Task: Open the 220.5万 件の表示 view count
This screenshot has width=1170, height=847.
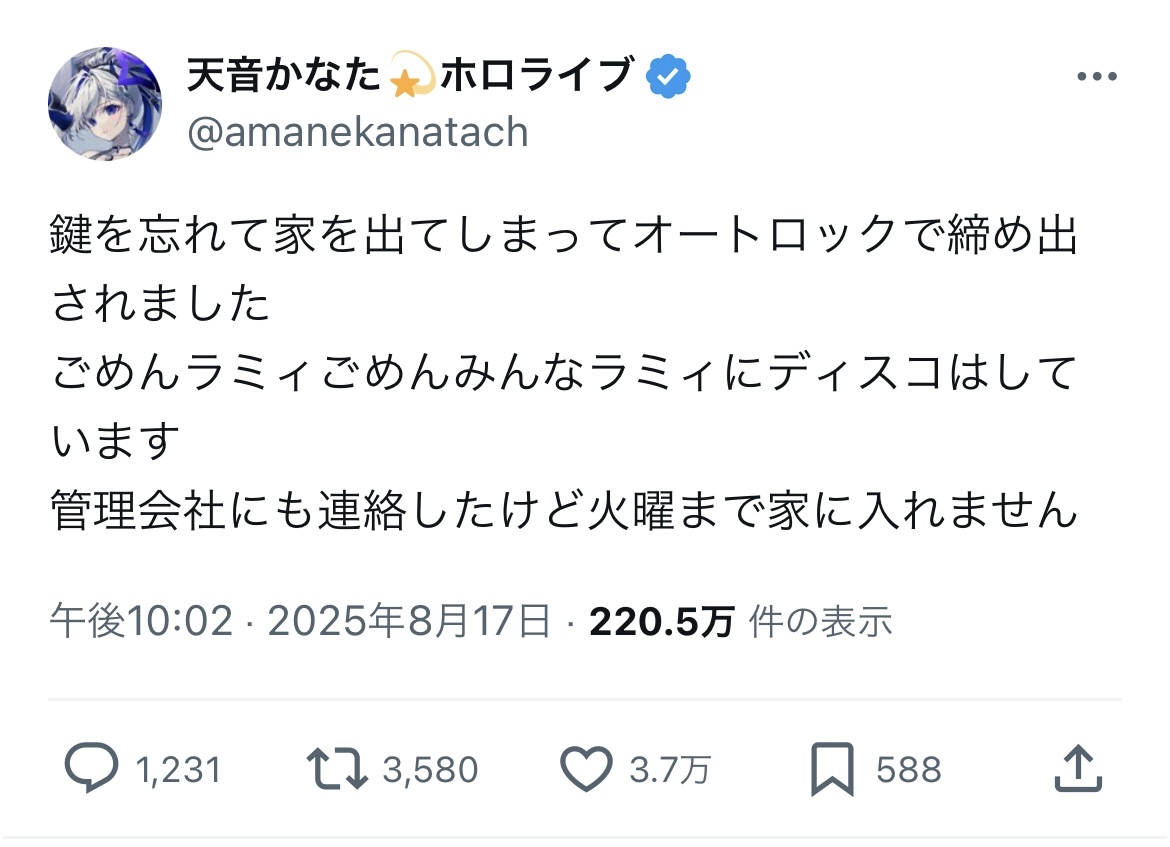Action: [740, 622]
